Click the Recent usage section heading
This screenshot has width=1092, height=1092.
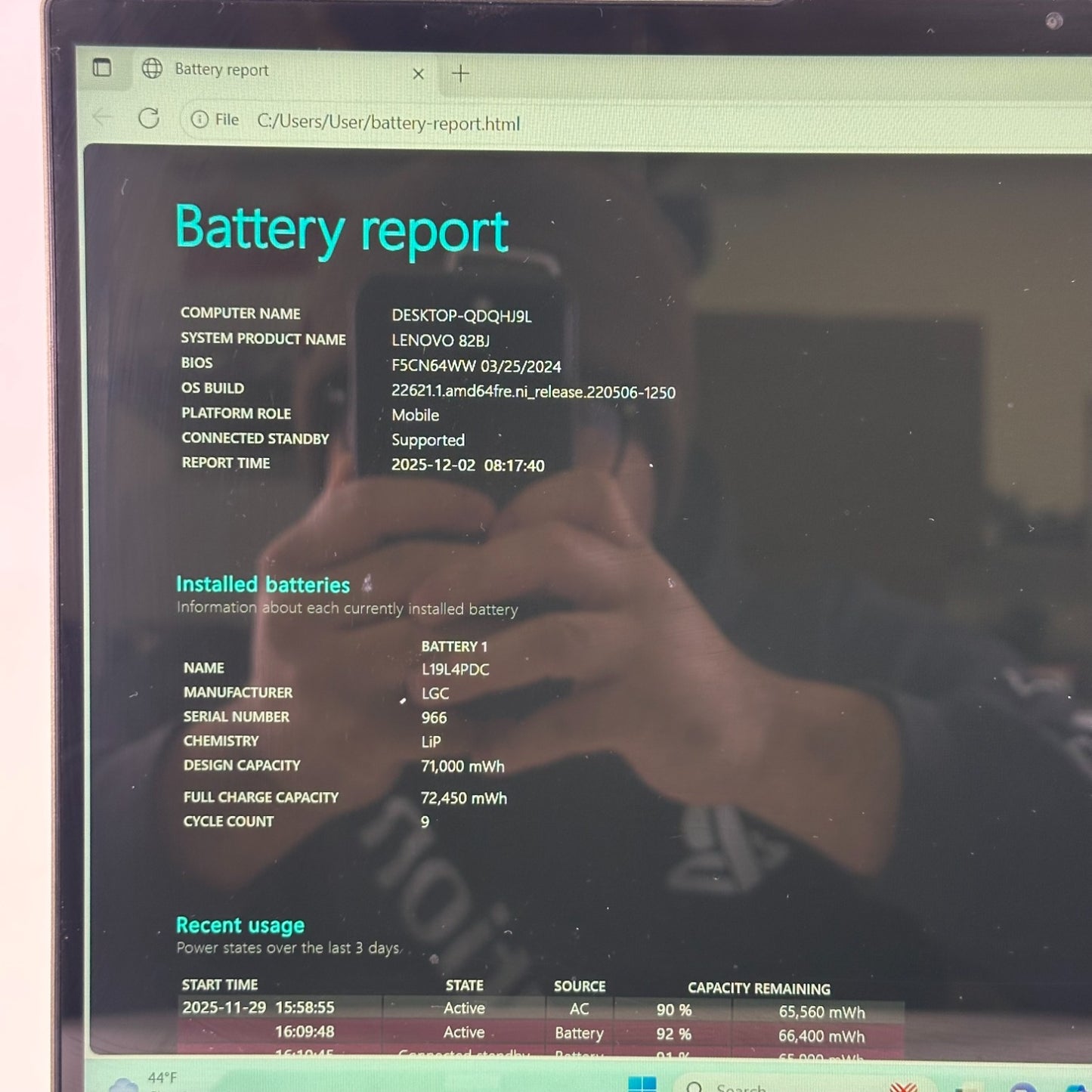pos(240,925)
